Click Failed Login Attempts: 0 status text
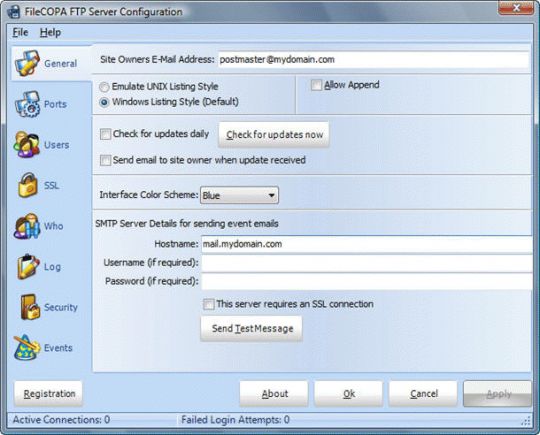540x435 pixels. [x=235, y=420]
